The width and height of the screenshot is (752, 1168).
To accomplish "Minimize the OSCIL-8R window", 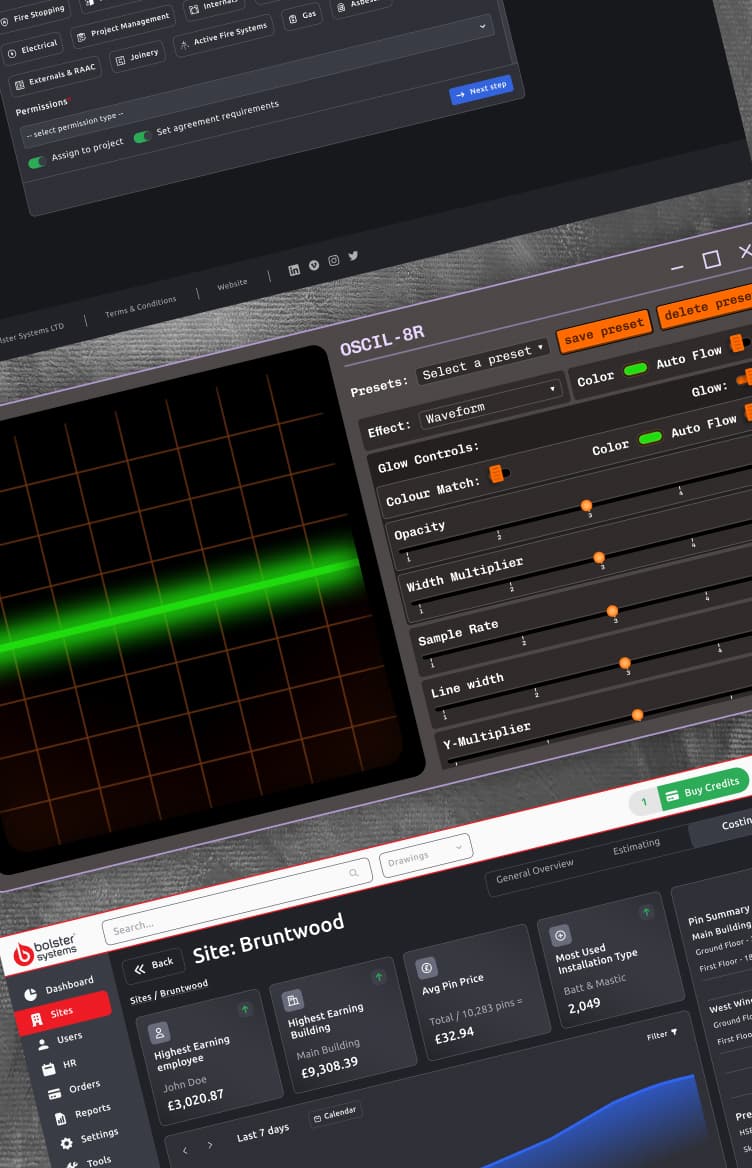I will click(x=677, y=267).
